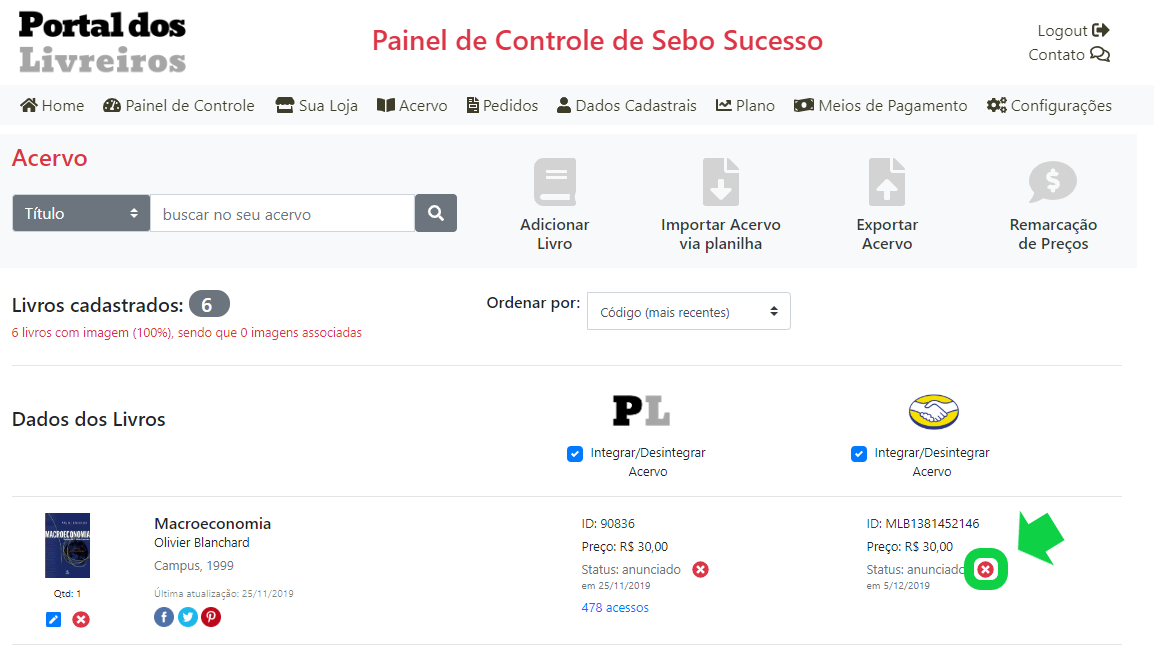Open the Título search field dropdown
This screenshot has height=653, width=1154.
[81, 213]
